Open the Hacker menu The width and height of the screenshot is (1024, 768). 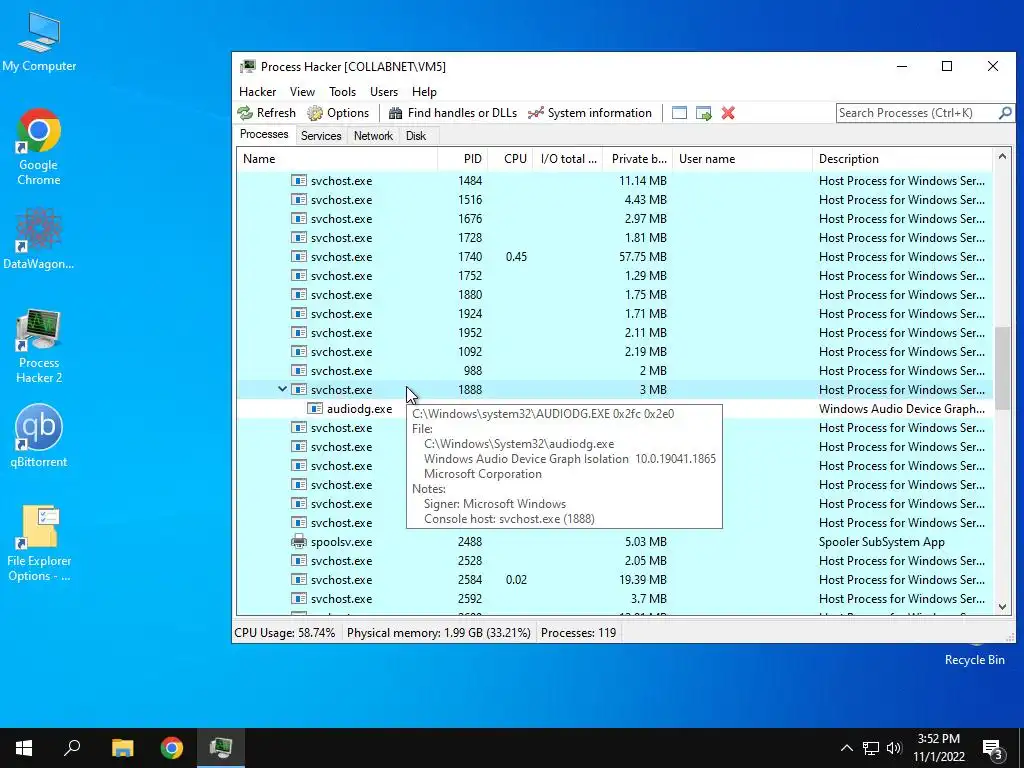[257, 92]
